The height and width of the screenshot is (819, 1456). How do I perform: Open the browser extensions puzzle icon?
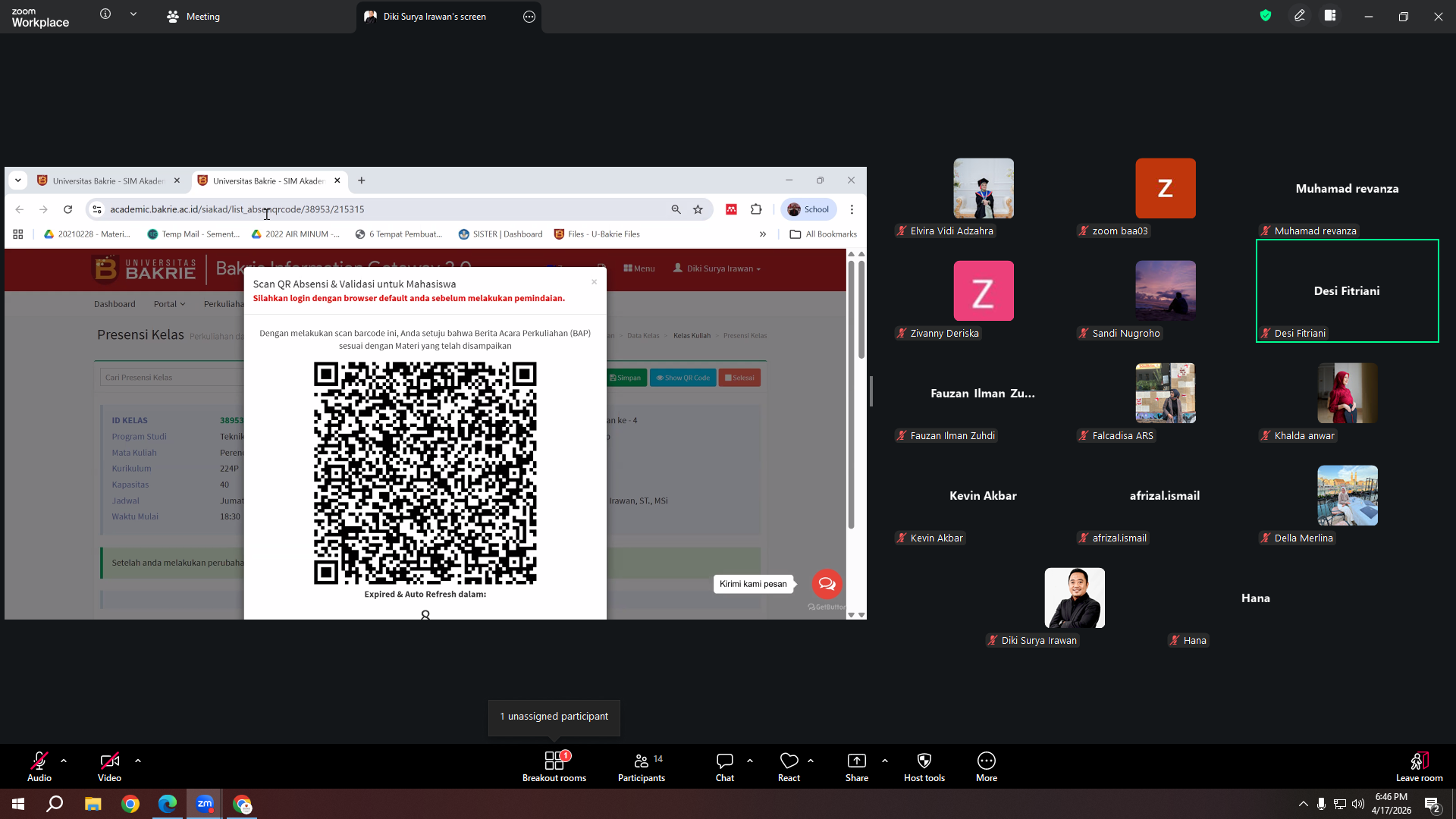click(756, 209)
